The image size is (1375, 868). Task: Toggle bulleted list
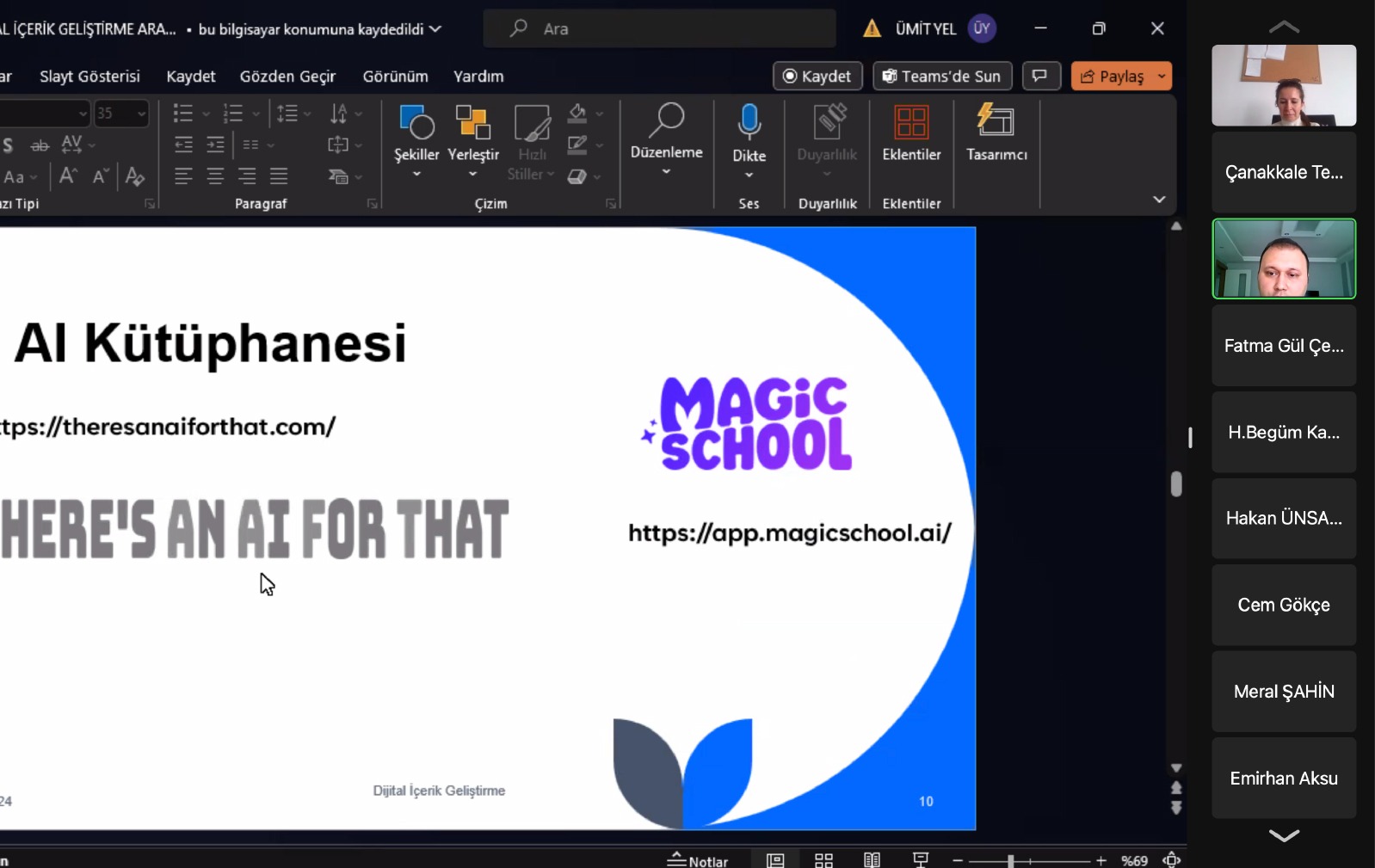[x=183, y=114]
